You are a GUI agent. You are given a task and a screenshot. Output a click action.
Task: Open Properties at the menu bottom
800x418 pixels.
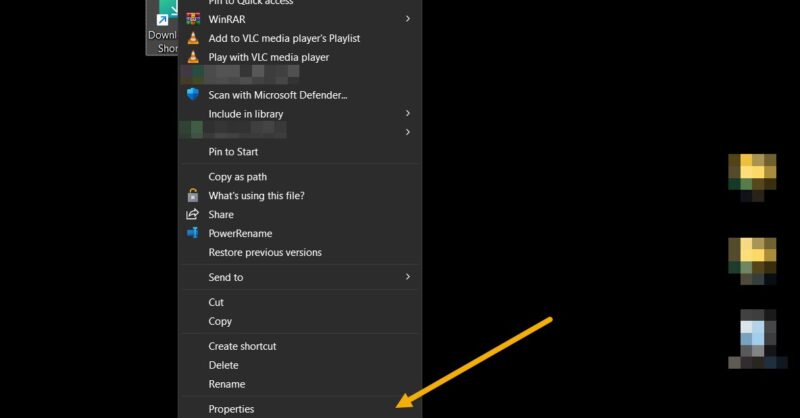click(x=300, y=409)
